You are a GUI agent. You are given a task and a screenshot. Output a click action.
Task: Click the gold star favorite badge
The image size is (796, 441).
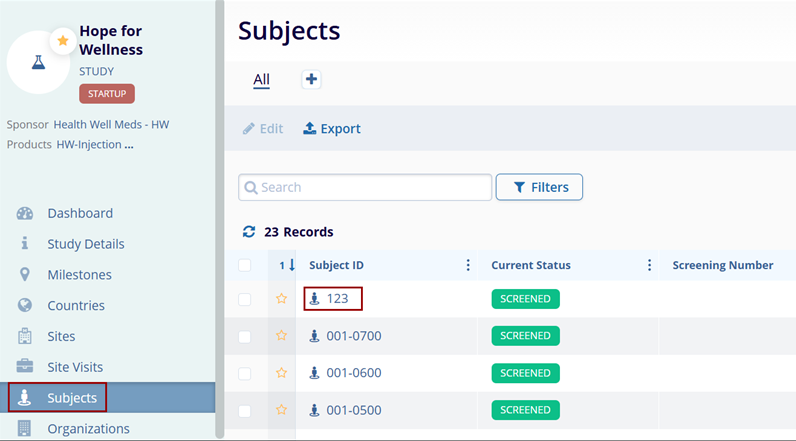[63, 41]
